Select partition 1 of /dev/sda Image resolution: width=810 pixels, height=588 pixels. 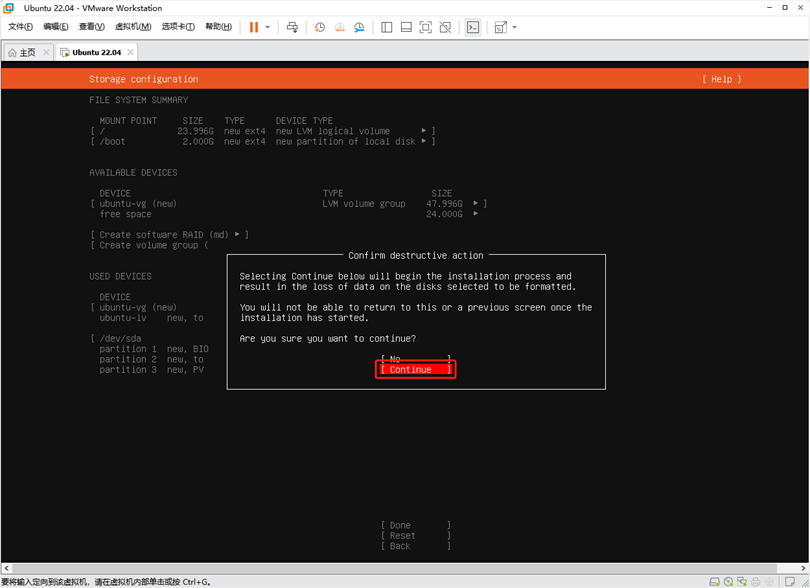[x=153, y=349]
